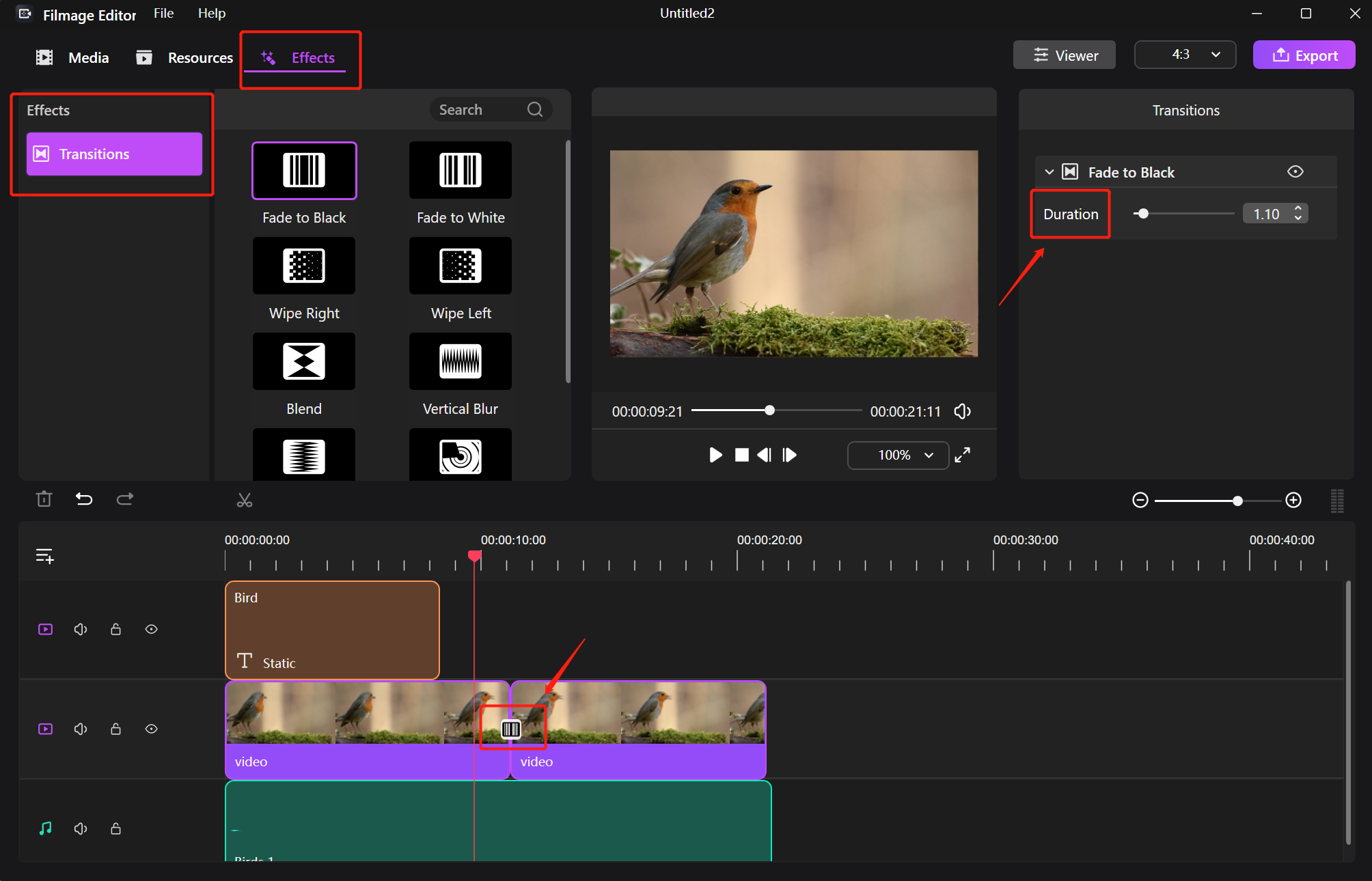Screen dimensions: 1372x881
Task: Toggle Fade to Black visibility eye
Action: pyautogui.click(x=1295, y=172)
